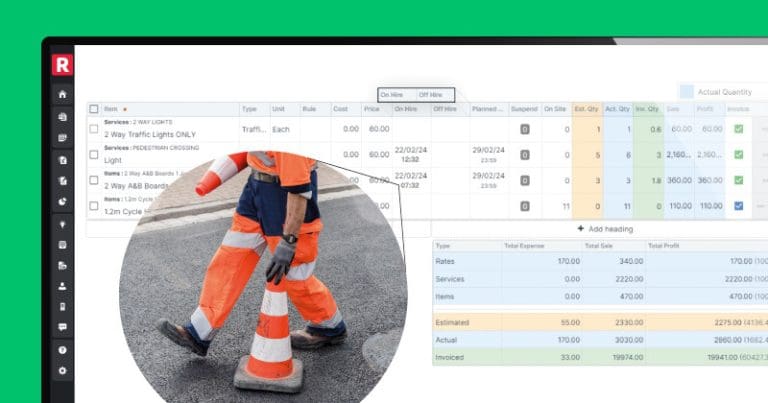Screen dimensions: 768x403
Task: Click the help question mark icon
Action: click(x=63, y=350)
